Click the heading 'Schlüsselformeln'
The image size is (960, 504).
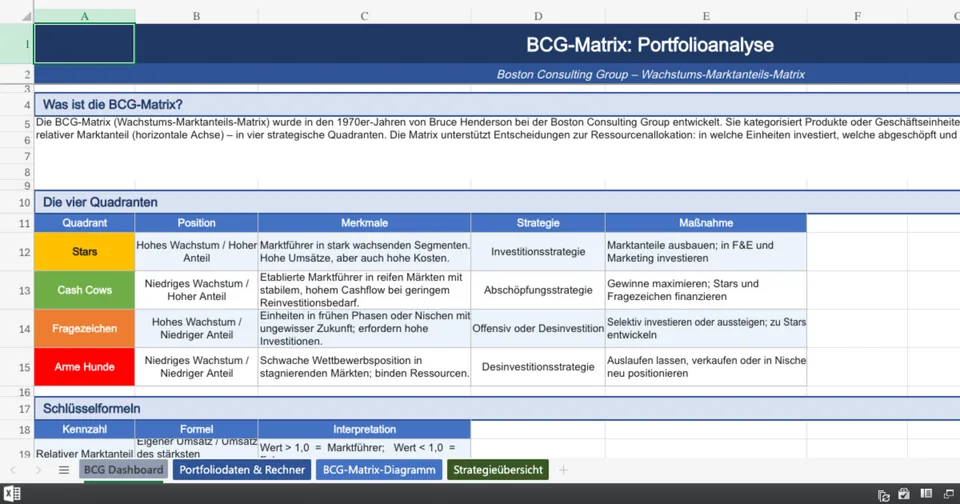pos(91,409)
